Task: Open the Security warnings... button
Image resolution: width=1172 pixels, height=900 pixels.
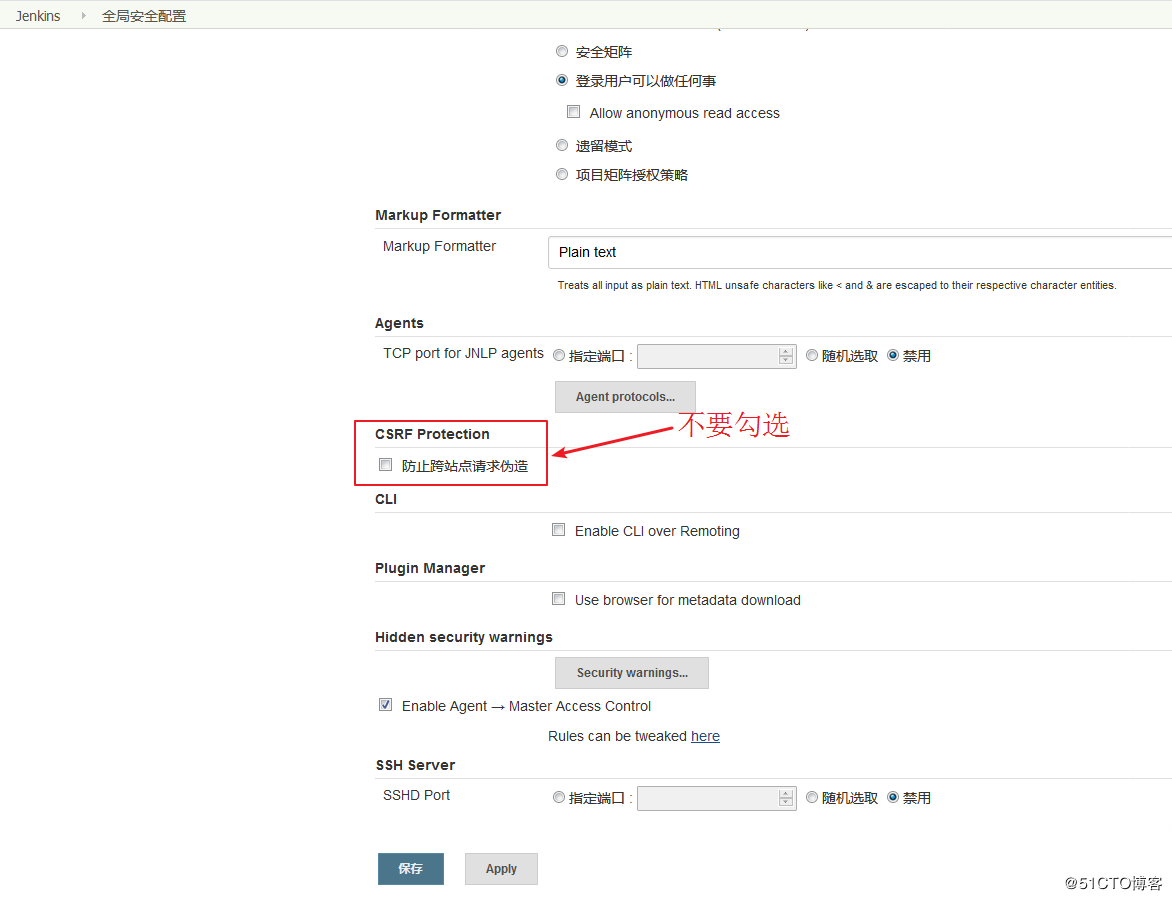Action: (632, 673)
